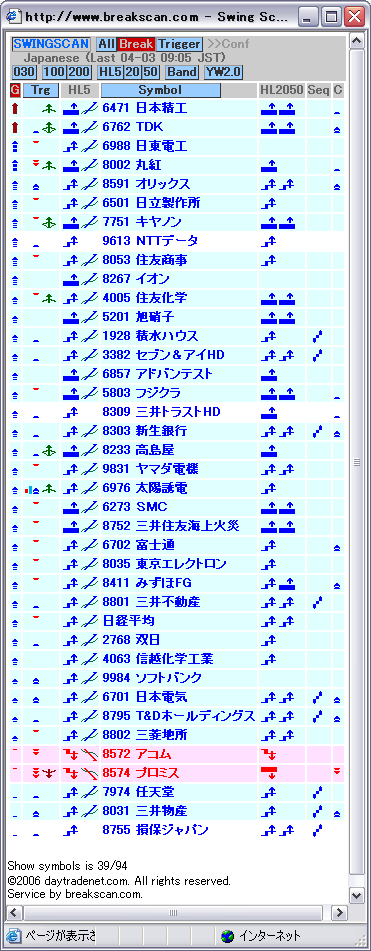Toggle the HL5 filter button in header bar

110,72
